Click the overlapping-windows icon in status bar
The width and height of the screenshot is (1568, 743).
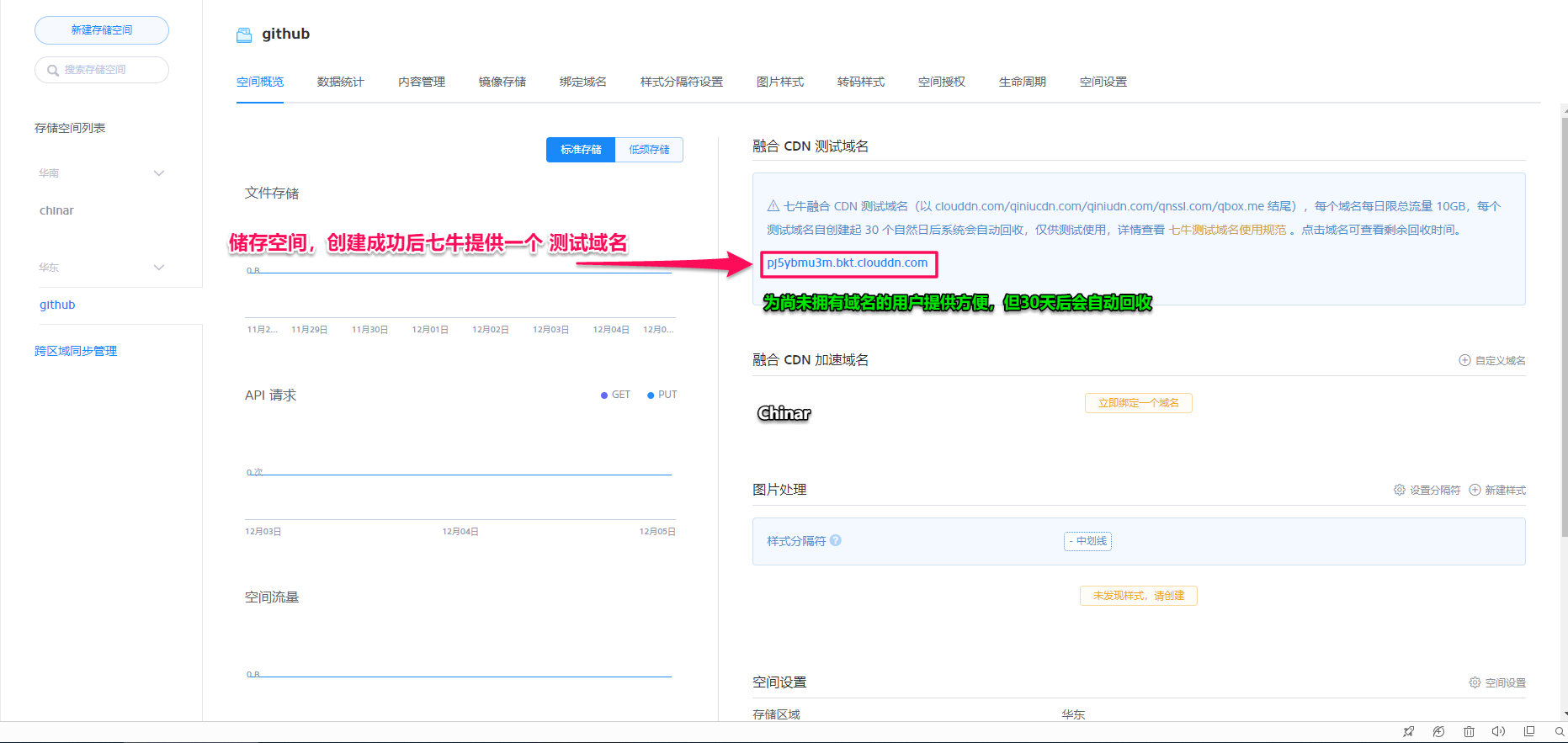1529,731
